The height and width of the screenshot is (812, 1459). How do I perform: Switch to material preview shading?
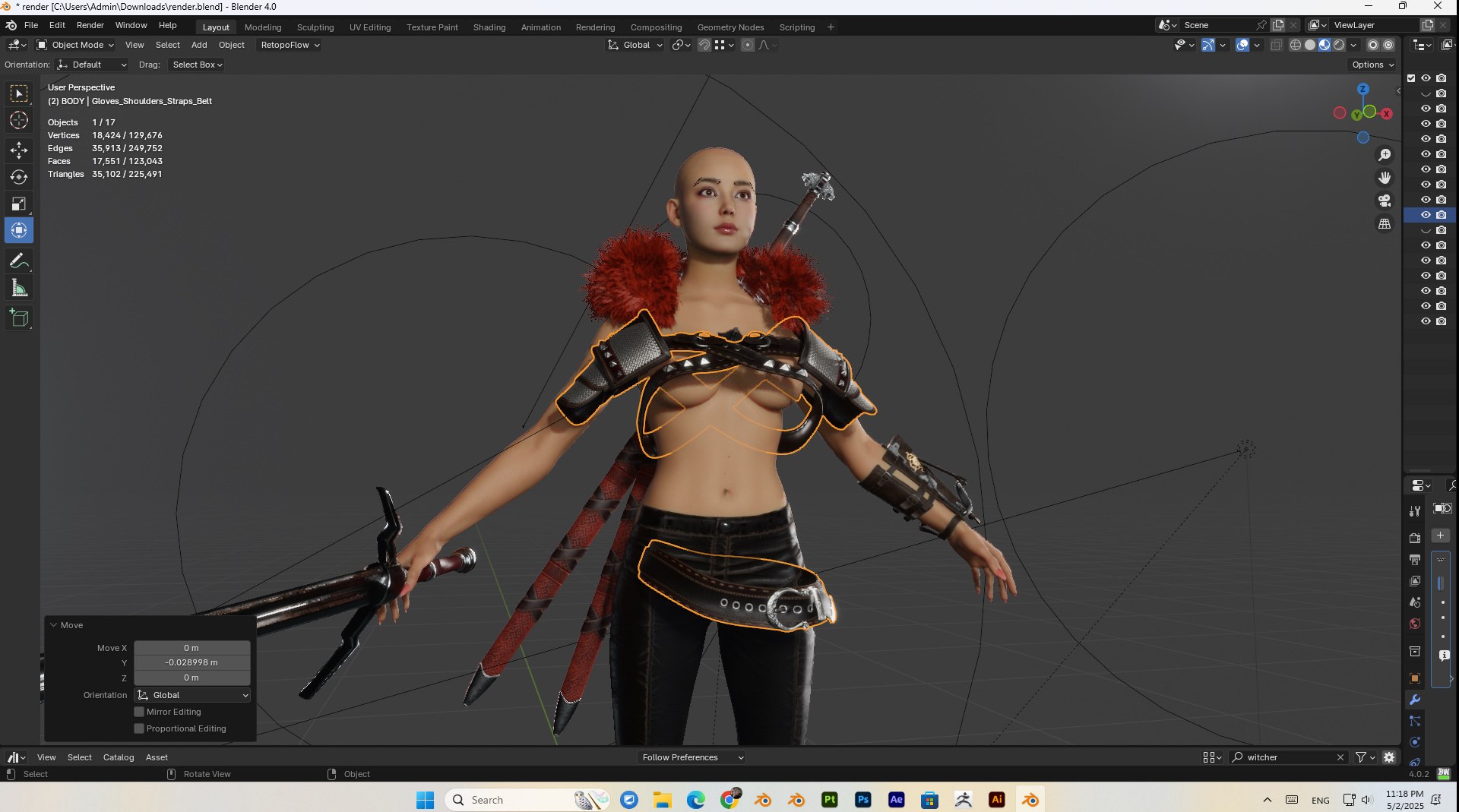[1324, 45]
